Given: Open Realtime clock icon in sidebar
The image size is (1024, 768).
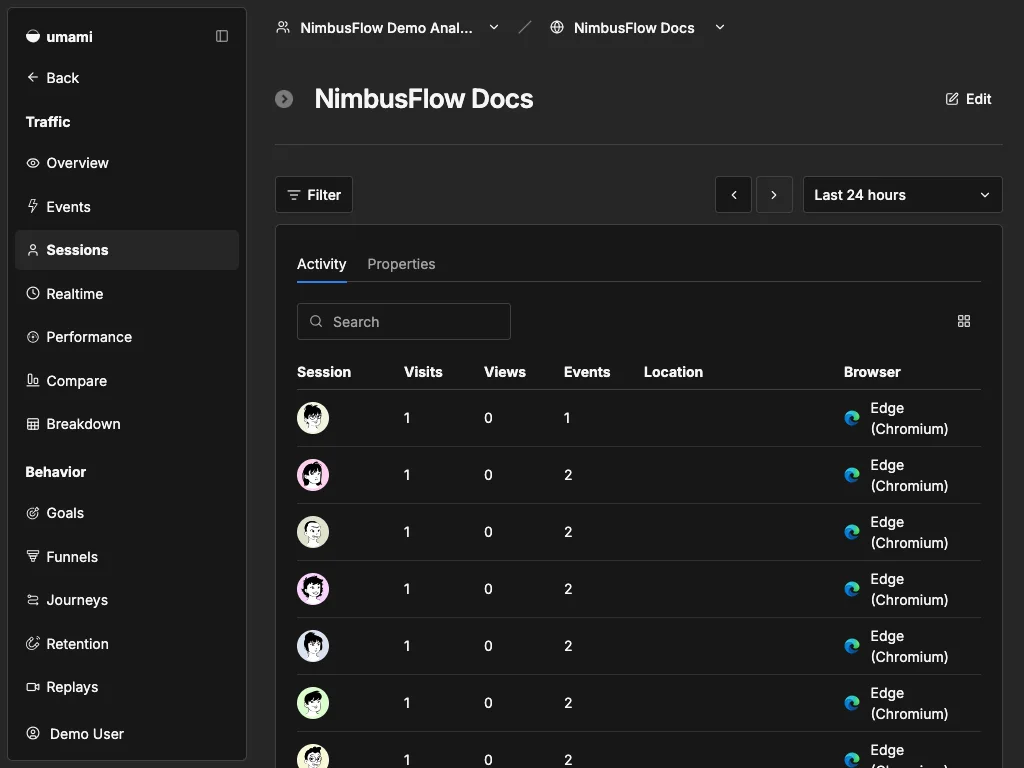Looking at the screenshot, I should (33, 293).
